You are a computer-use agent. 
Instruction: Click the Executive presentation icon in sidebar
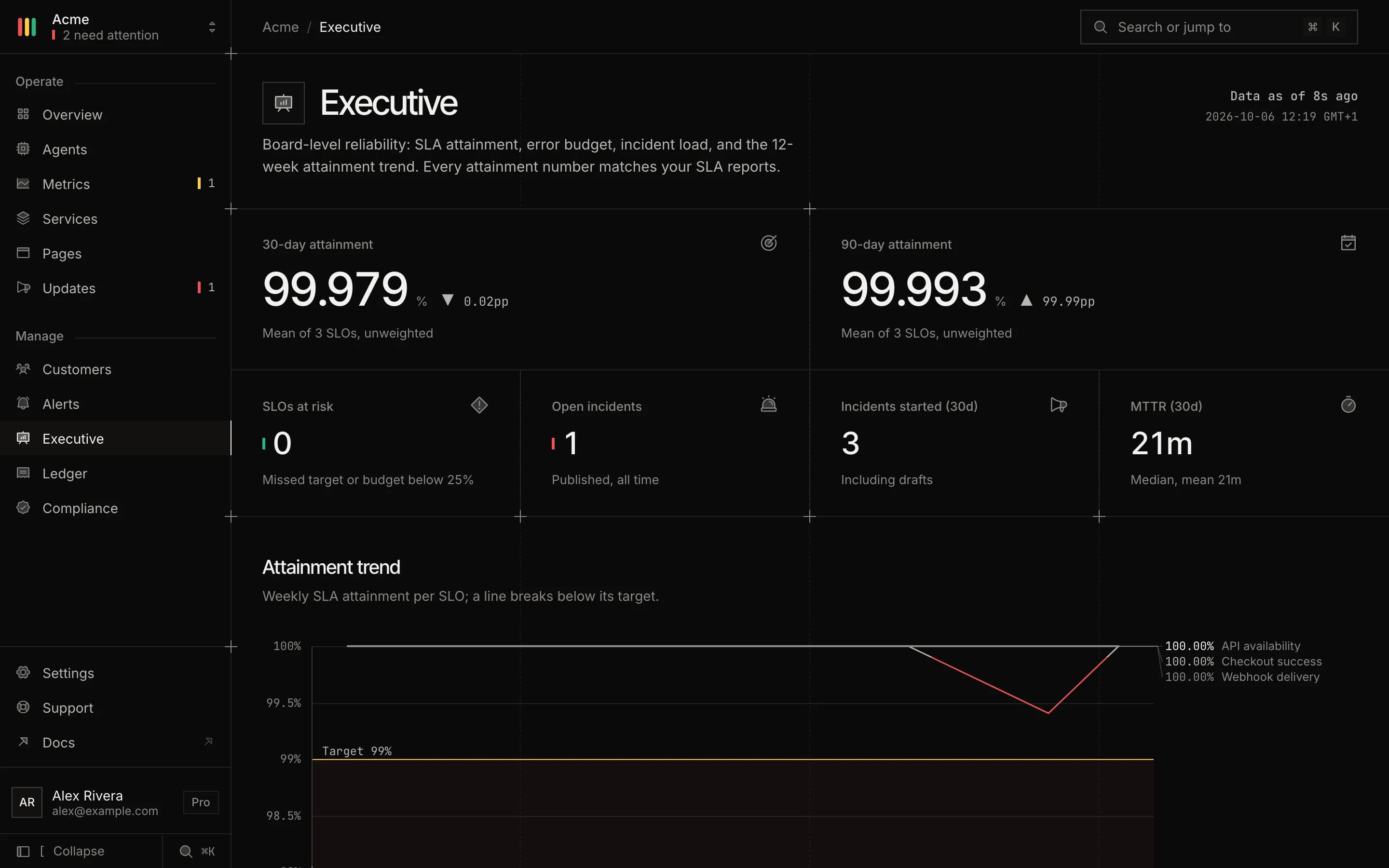pyautogui.click(x=23, y=438)
